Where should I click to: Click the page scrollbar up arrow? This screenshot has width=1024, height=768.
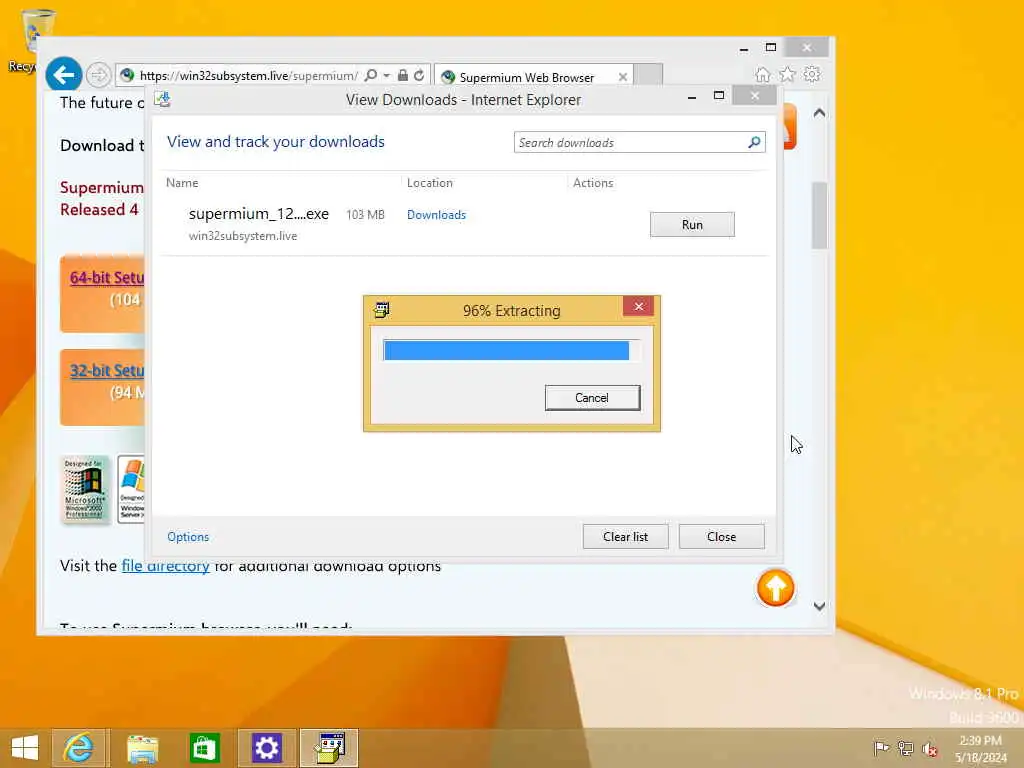tap(819, 113)
